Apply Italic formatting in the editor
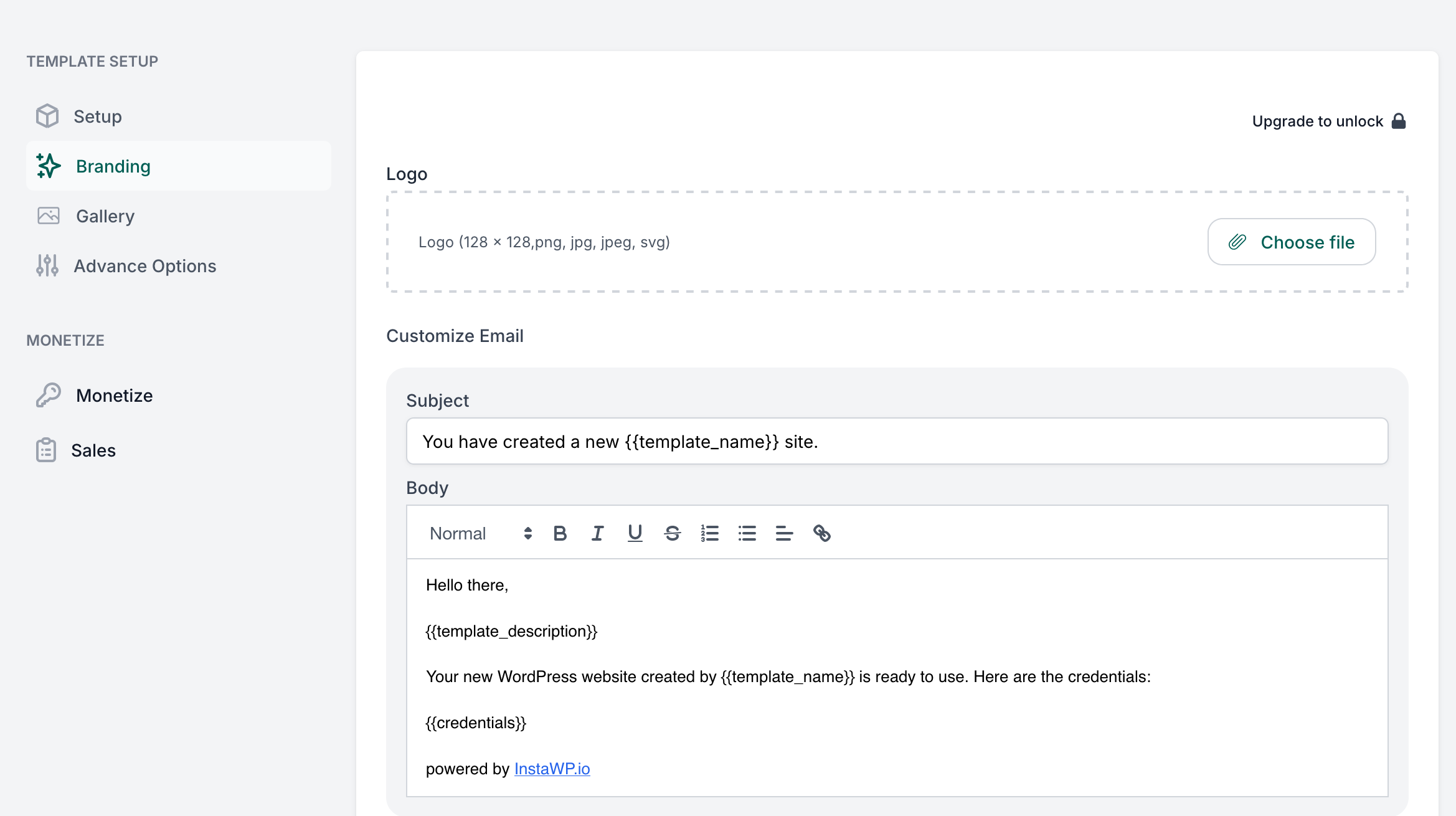The width and height of the screenshot is (1456, 816). click(x=597, y=533)
